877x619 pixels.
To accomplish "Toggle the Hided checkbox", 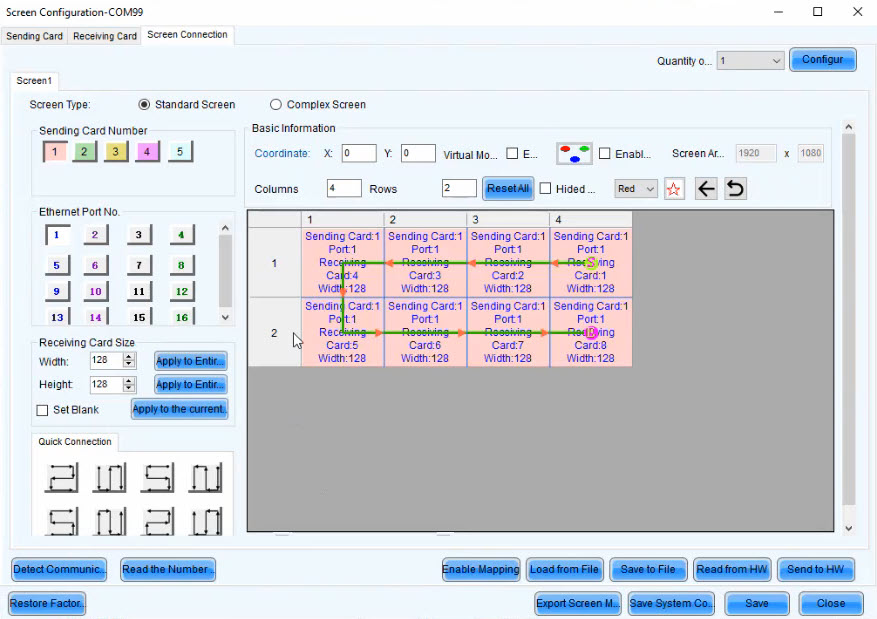I will pyautogui.click(x=545, y=189).
